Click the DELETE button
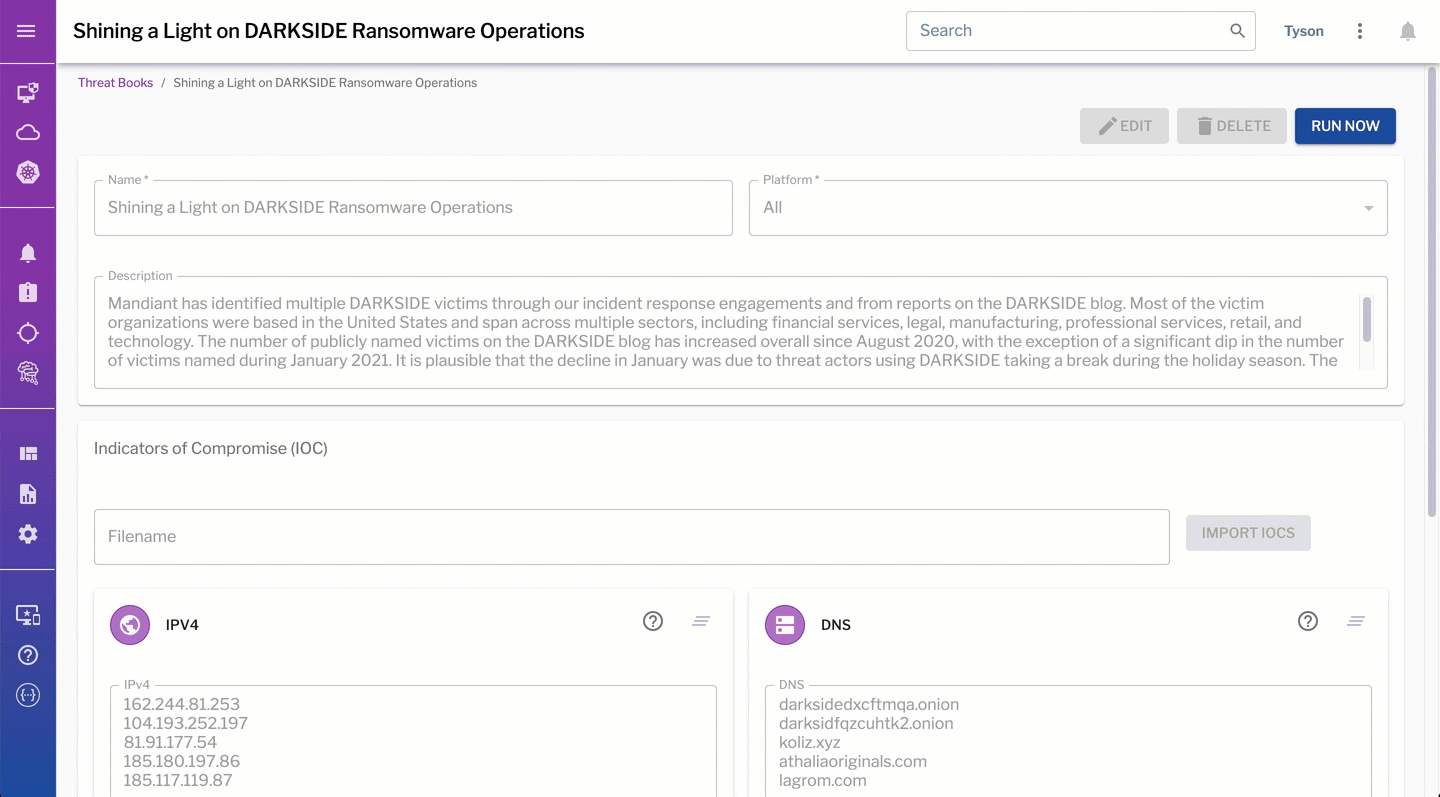Viewport: 1440px width, 797px height. 1232,126
